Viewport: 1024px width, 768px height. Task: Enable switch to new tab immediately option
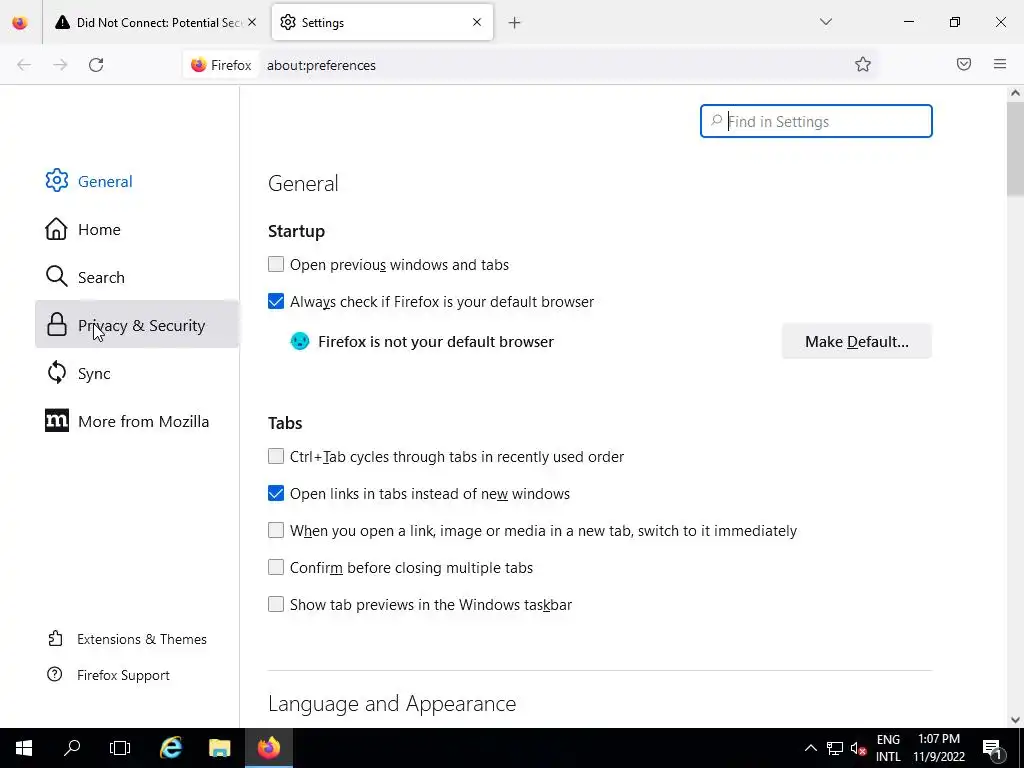point(276,530)
